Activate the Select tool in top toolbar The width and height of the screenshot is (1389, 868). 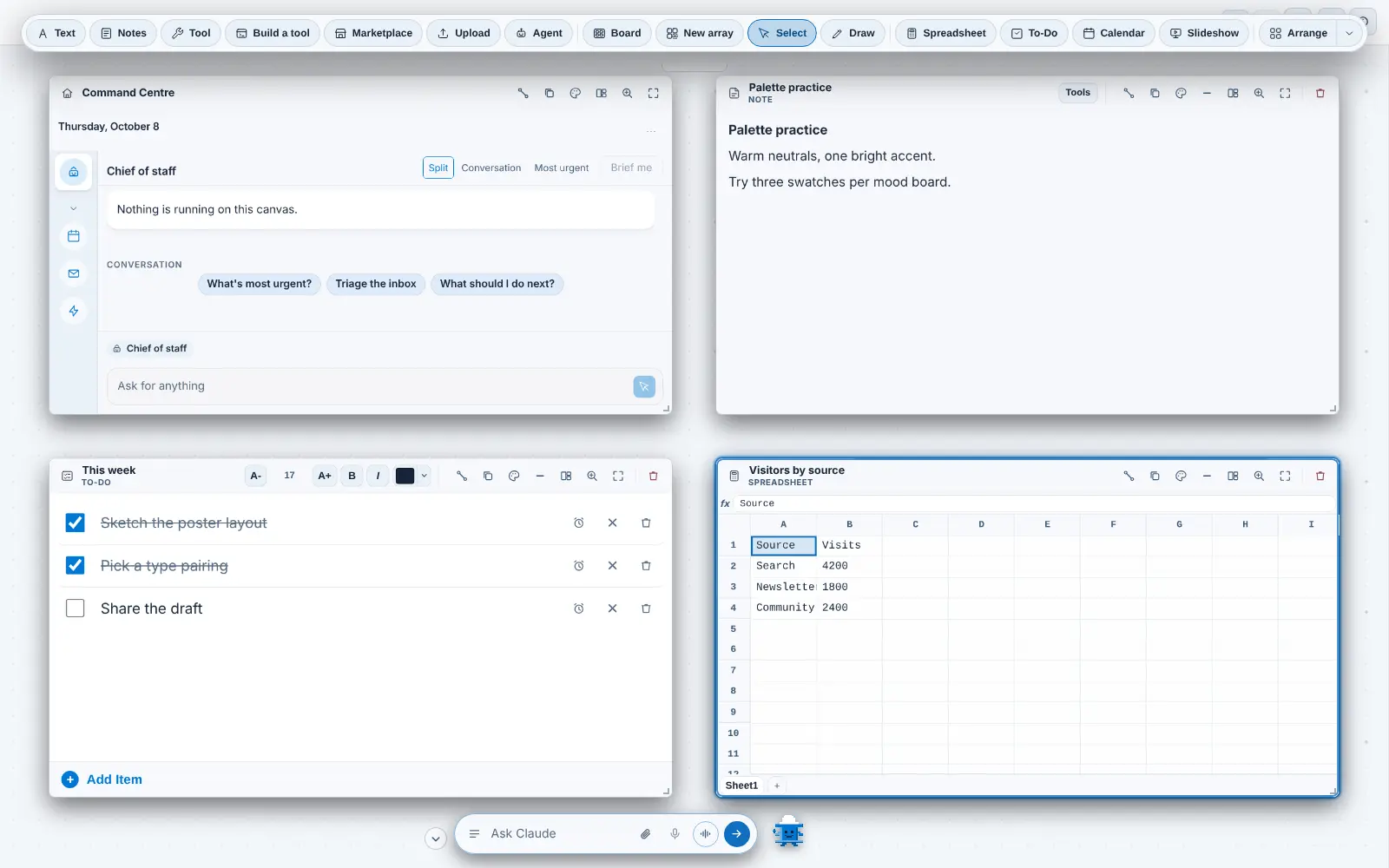pyautogui.click(x=782, y=33)
